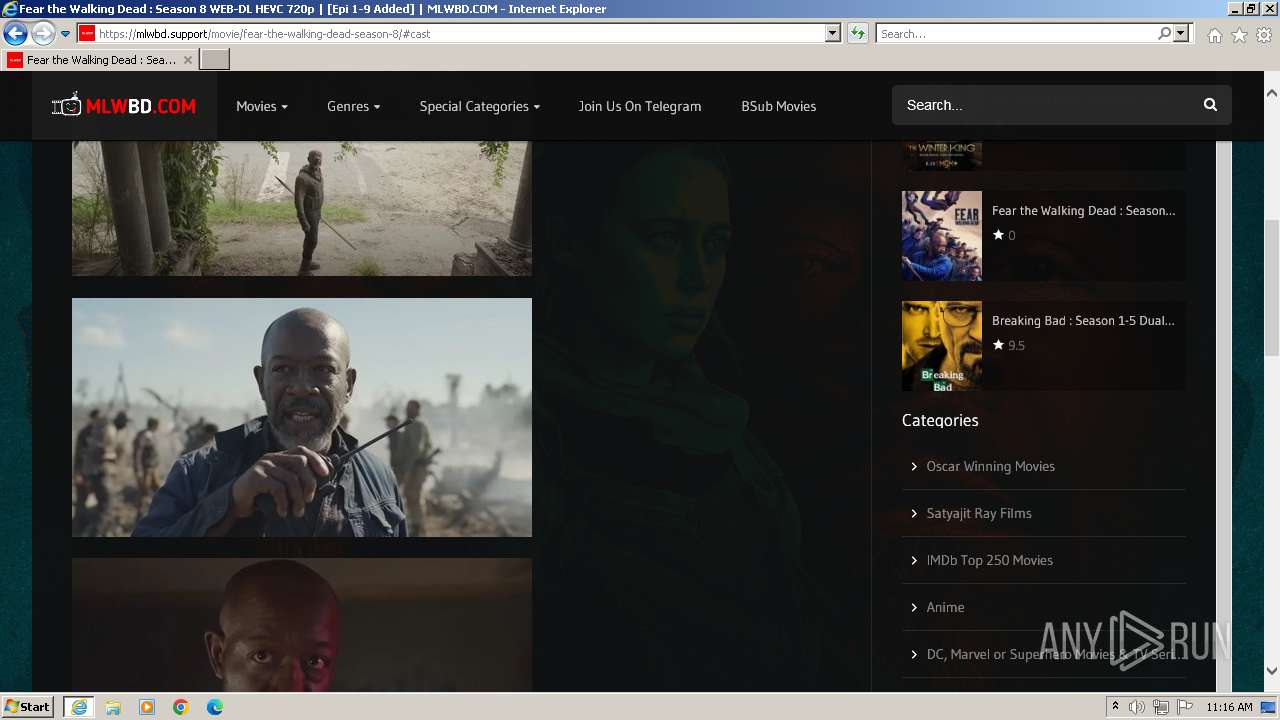Open Windows Media Player taskbar icon
This screenshot has height=720, width=1280.
tap(147, 707)
